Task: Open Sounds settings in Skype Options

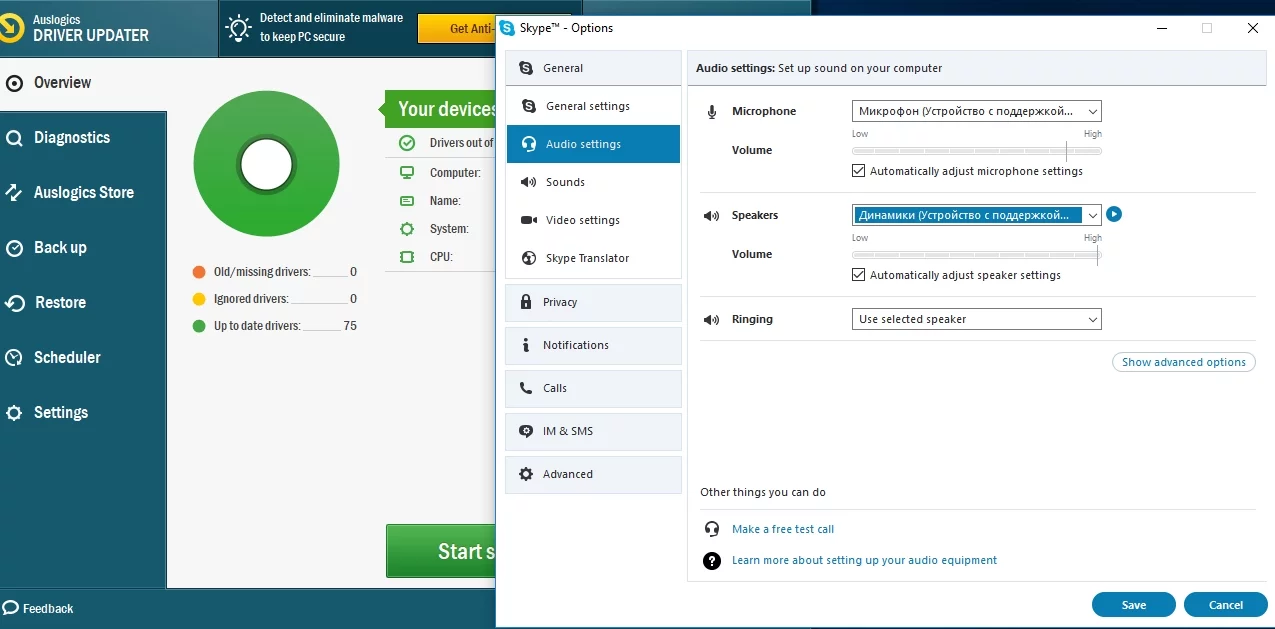Action: pos(593,182)
